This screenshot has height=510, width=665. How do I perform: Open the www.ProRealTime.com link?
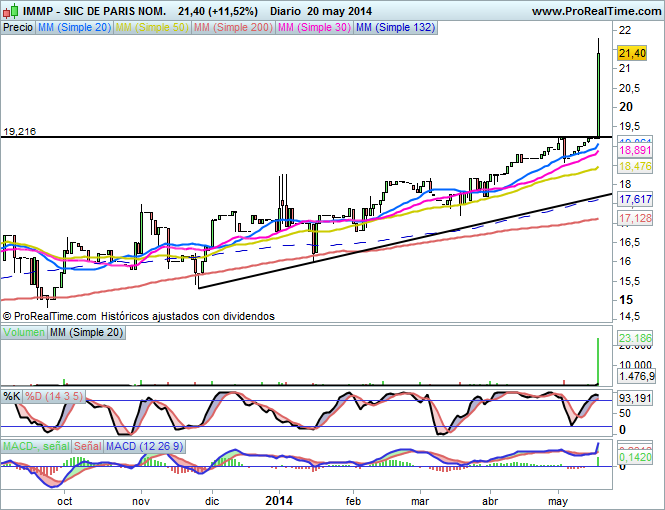[595, 11]
